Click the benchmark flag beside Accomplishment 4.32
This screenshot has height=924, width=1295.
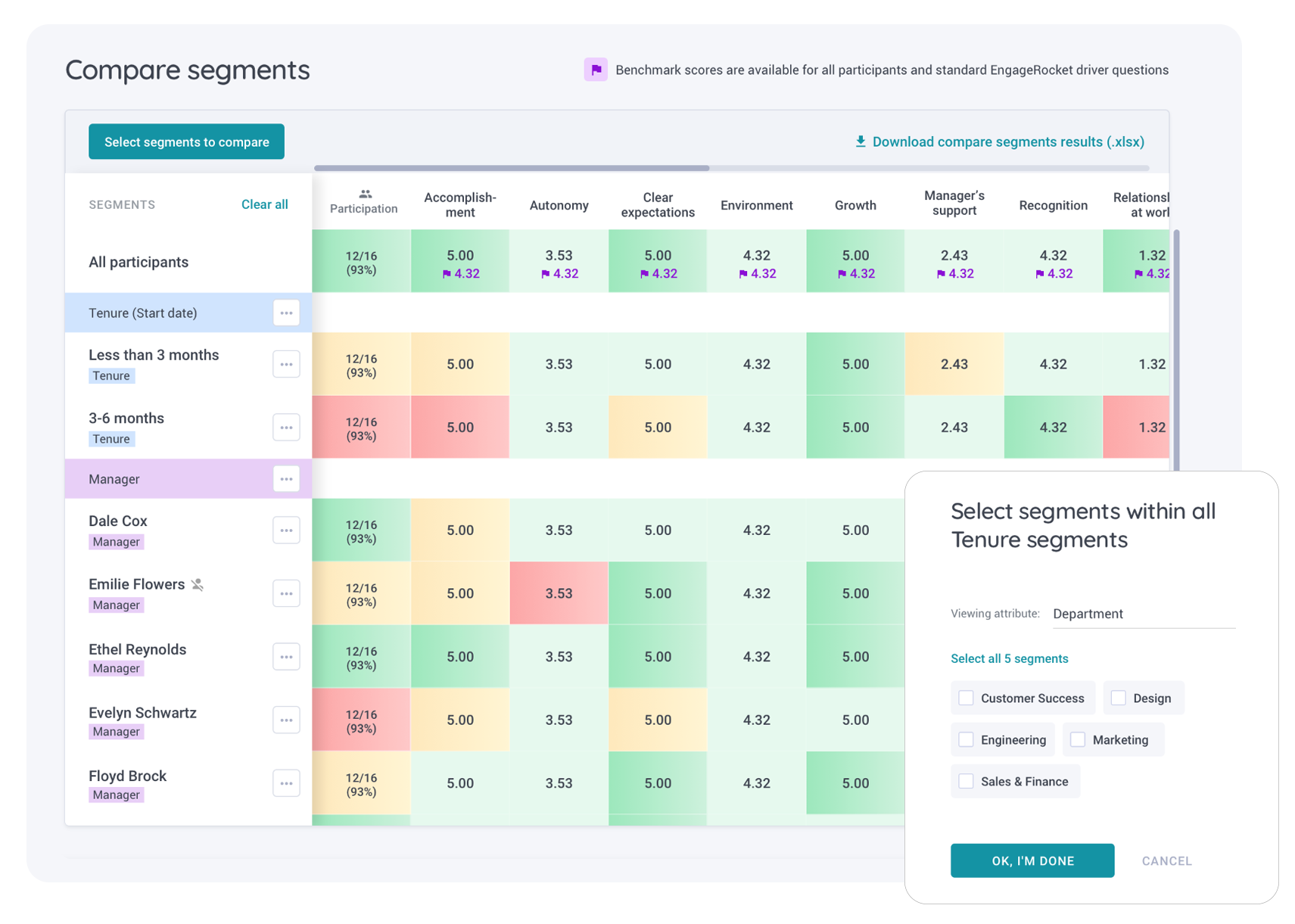(448, 274)
